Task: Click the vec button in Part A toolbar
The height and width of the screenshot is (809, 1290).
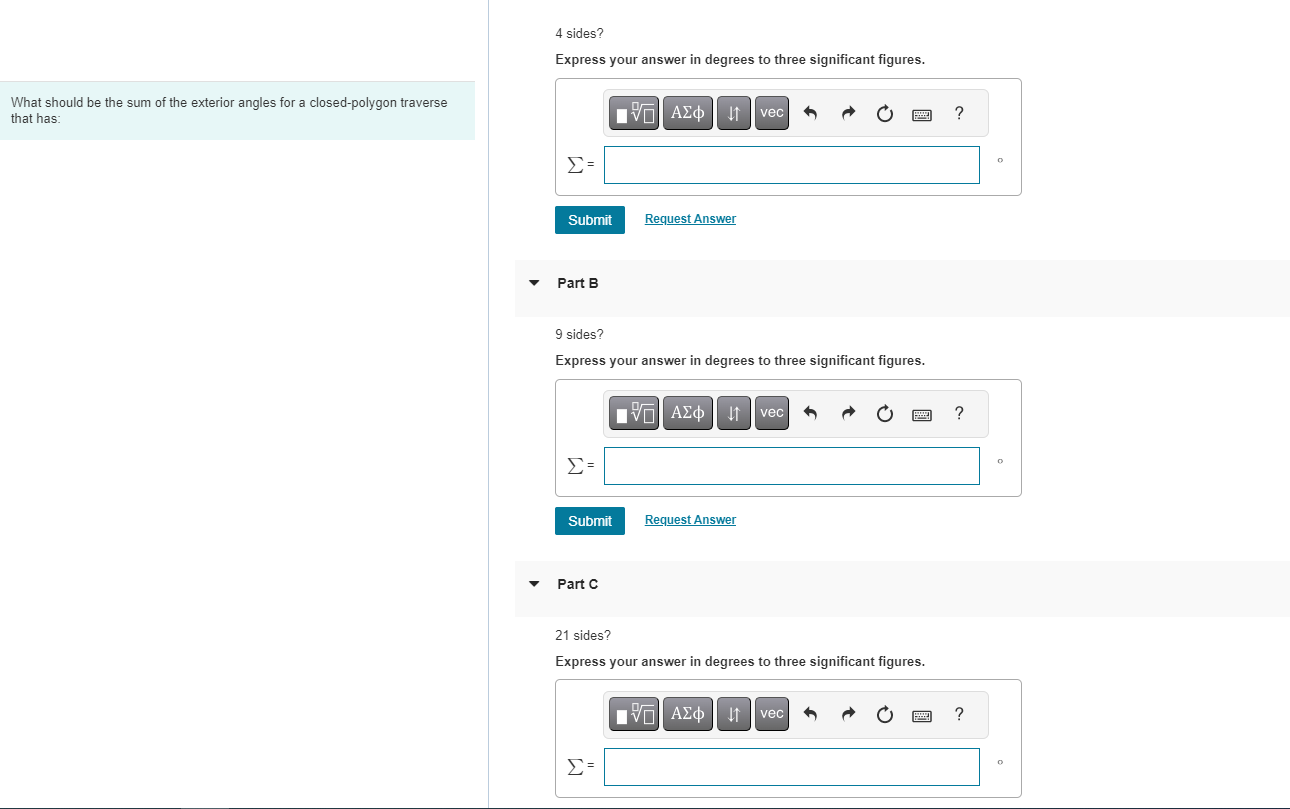Action: click(x=771, y=113)
